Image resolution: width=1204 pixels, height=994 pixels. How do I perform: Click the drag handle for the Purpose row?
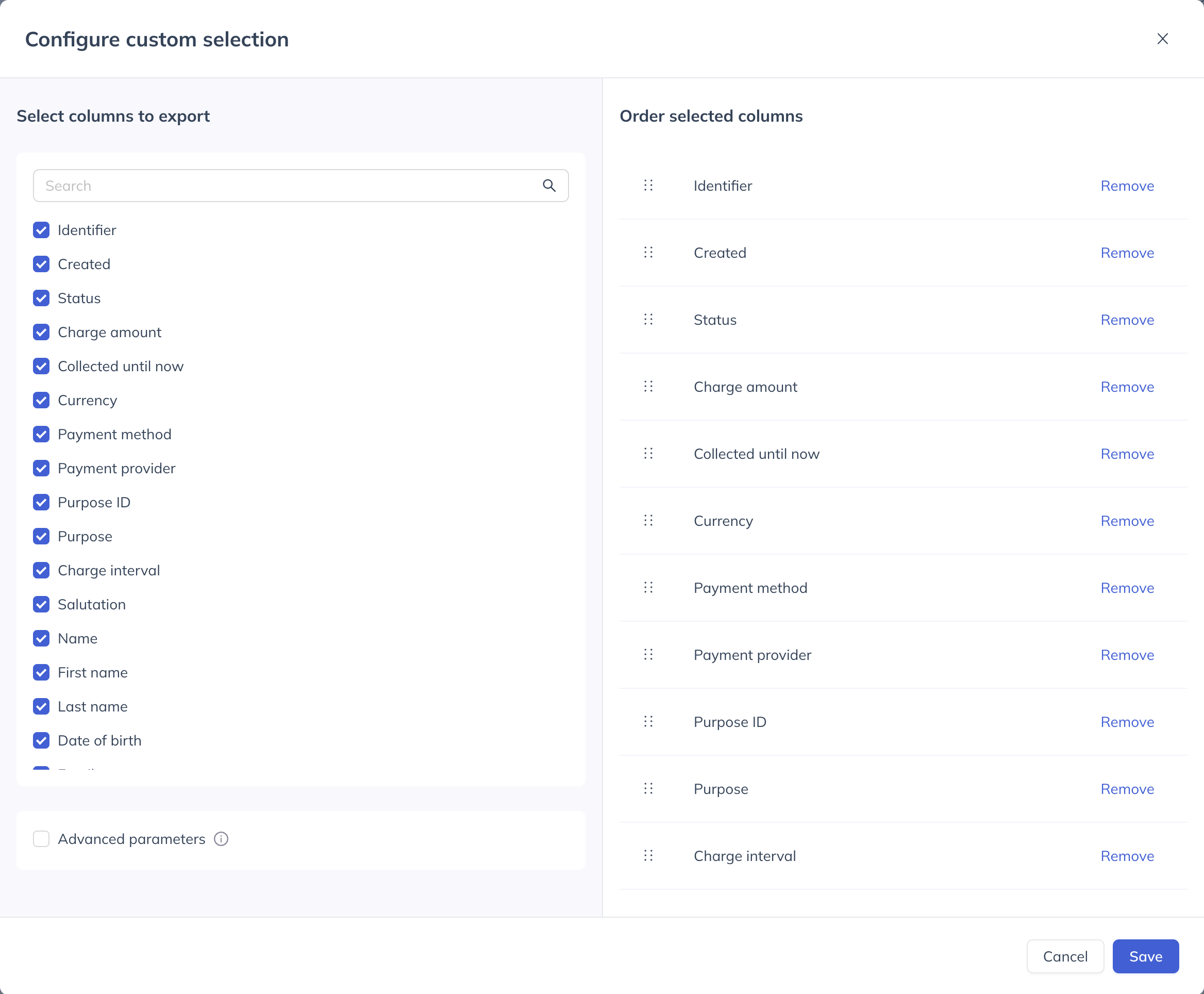[648, 788]
